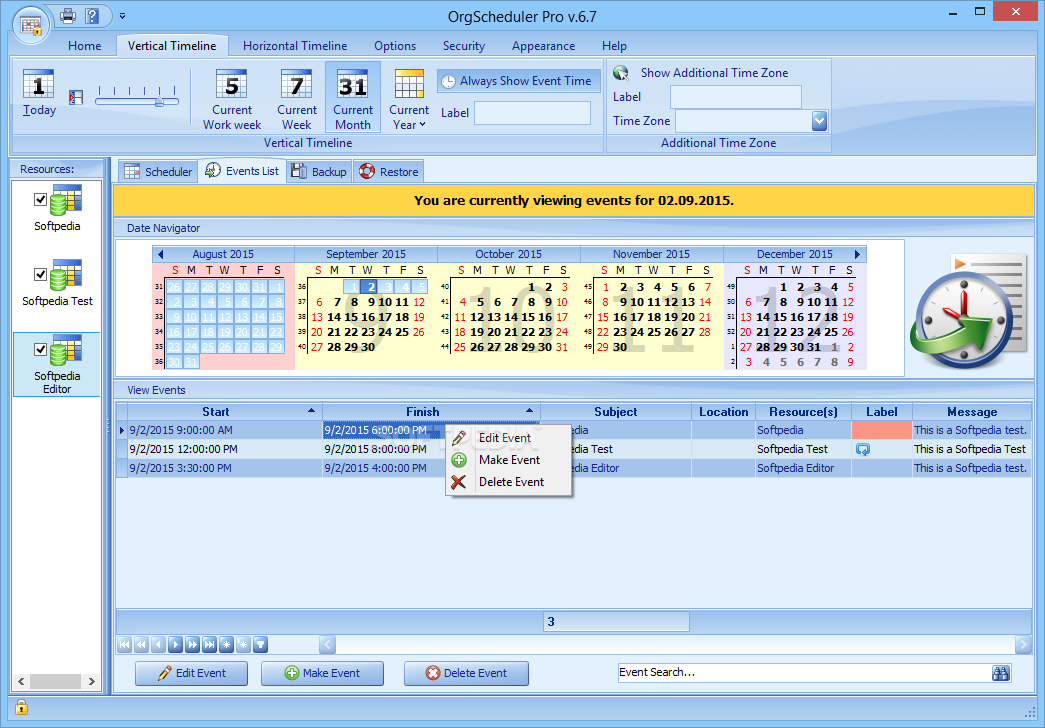Click the recurrence label icon in Softpedia Test row

pos(862,450)
